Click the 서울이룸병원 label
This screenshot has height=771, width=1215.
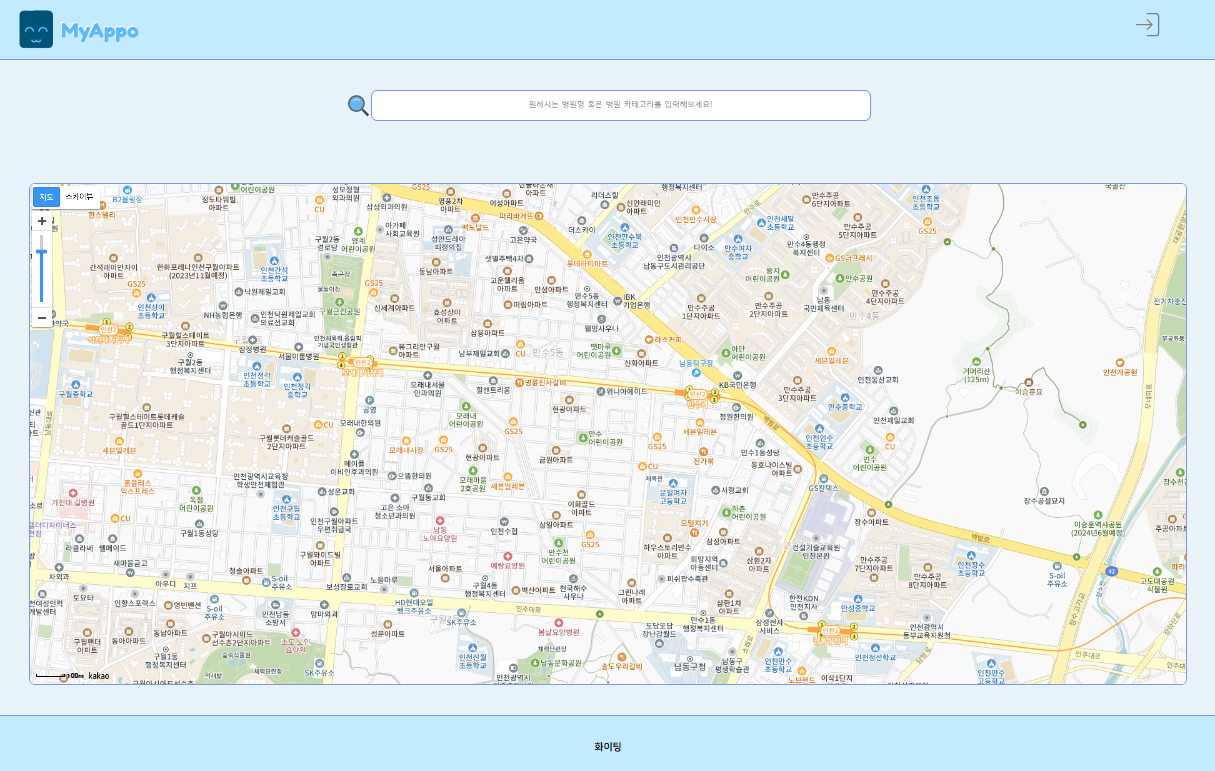298,356
